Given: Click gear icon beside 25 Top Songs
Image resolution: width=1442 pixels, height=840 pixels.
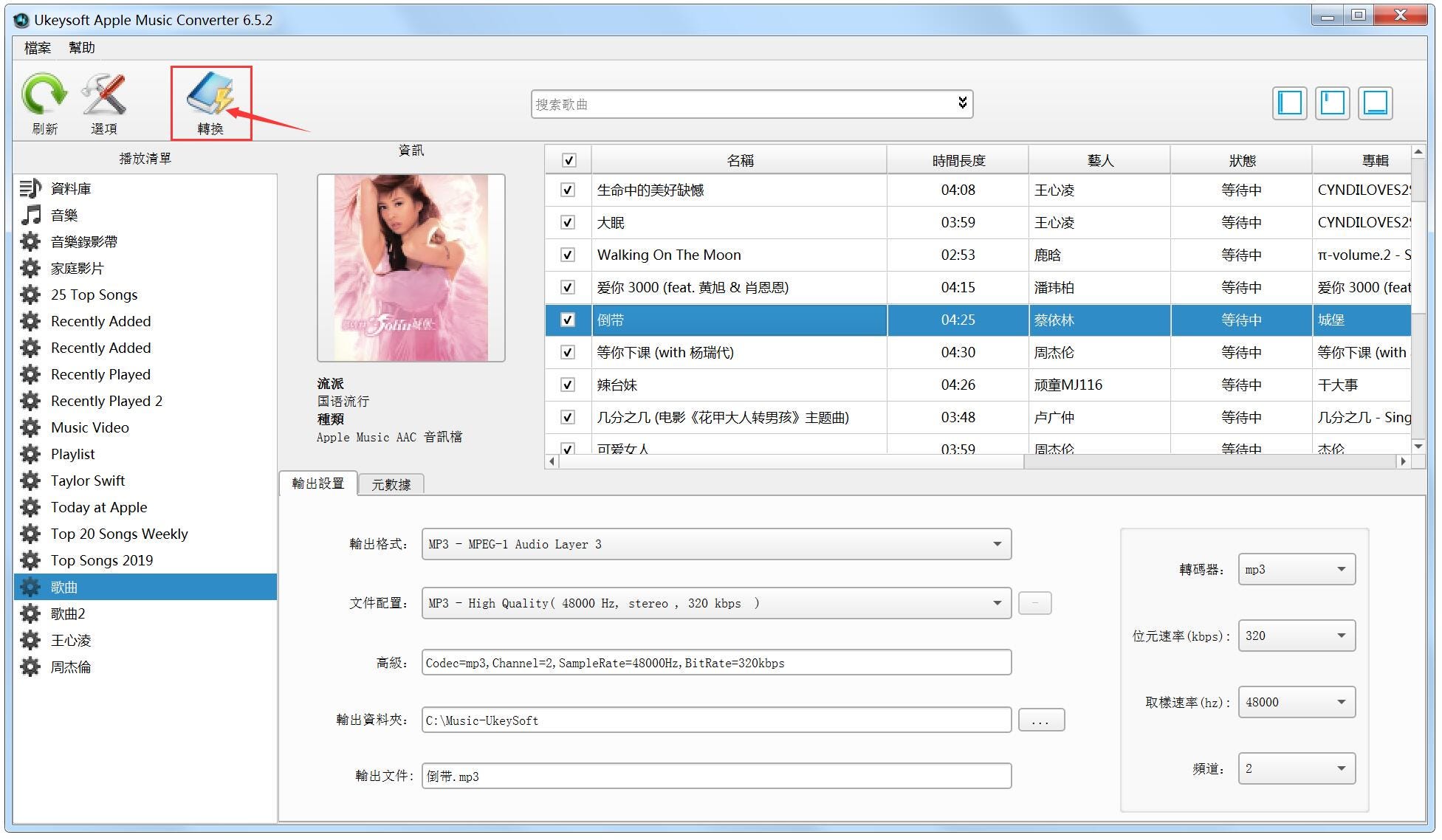Looking at the screenshot, I should click(x=30, y=295).
